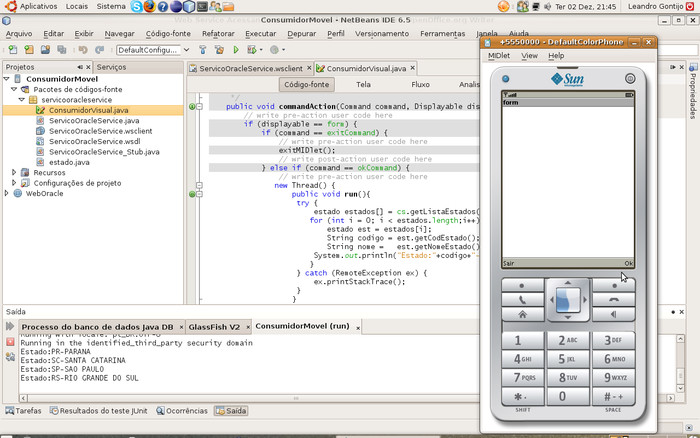Click the Build Main Project icon
This screenshot has width=700, height=438.
(203, 50)
